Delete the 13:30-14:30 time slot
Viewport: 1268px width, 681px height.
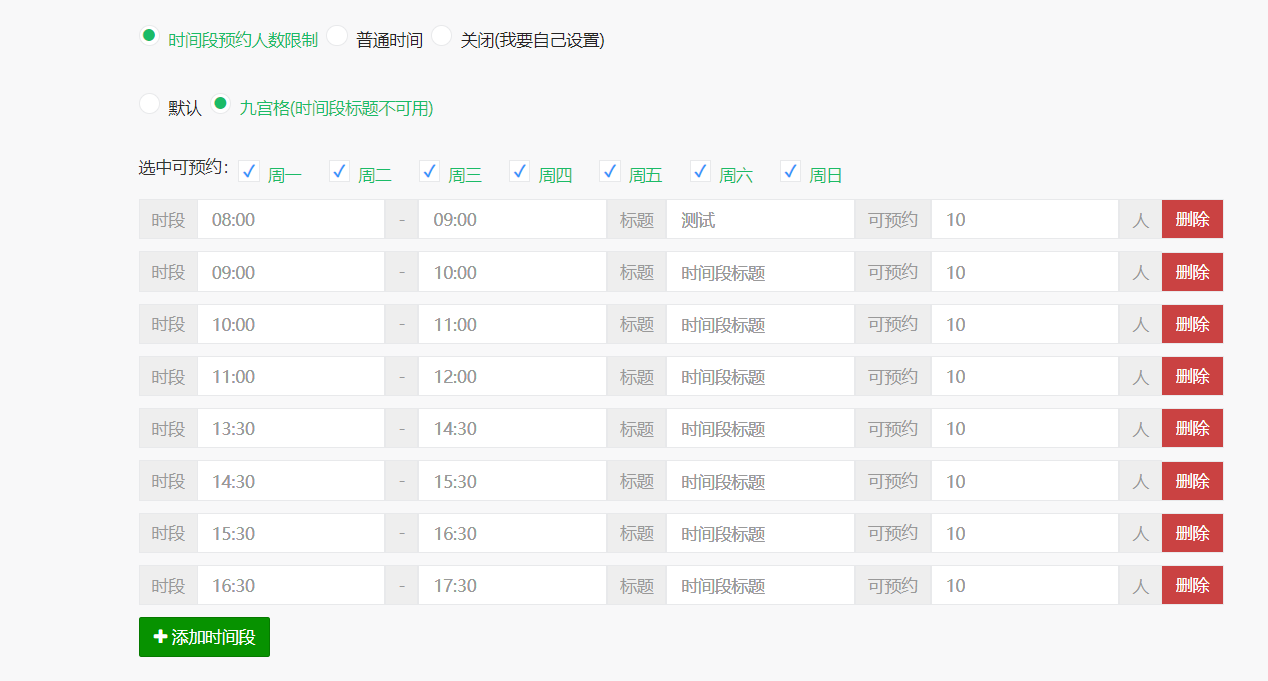click(x=1192, y=428)
